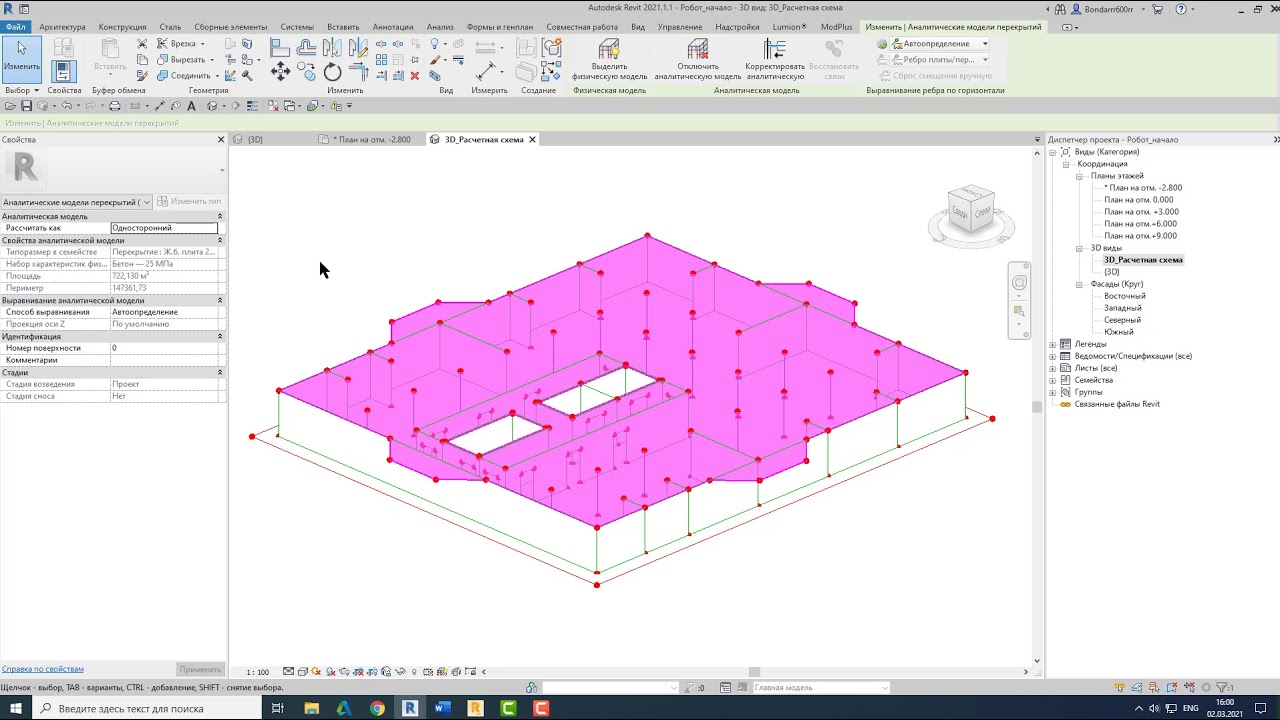Select the Rotate tool in the ribbon
Viewport: 1280px width, 720px height.
click(x=332, y=72)
